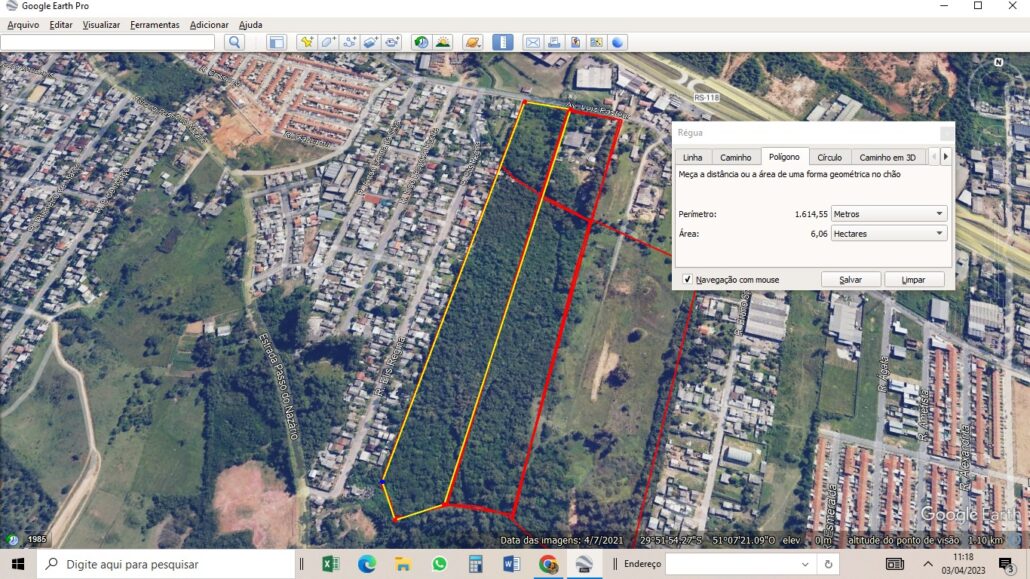The height and width of the screenshot is (579, 1030).
Task: Open Microsoft Edge from the taskbar
Action: tap(367, 564)
